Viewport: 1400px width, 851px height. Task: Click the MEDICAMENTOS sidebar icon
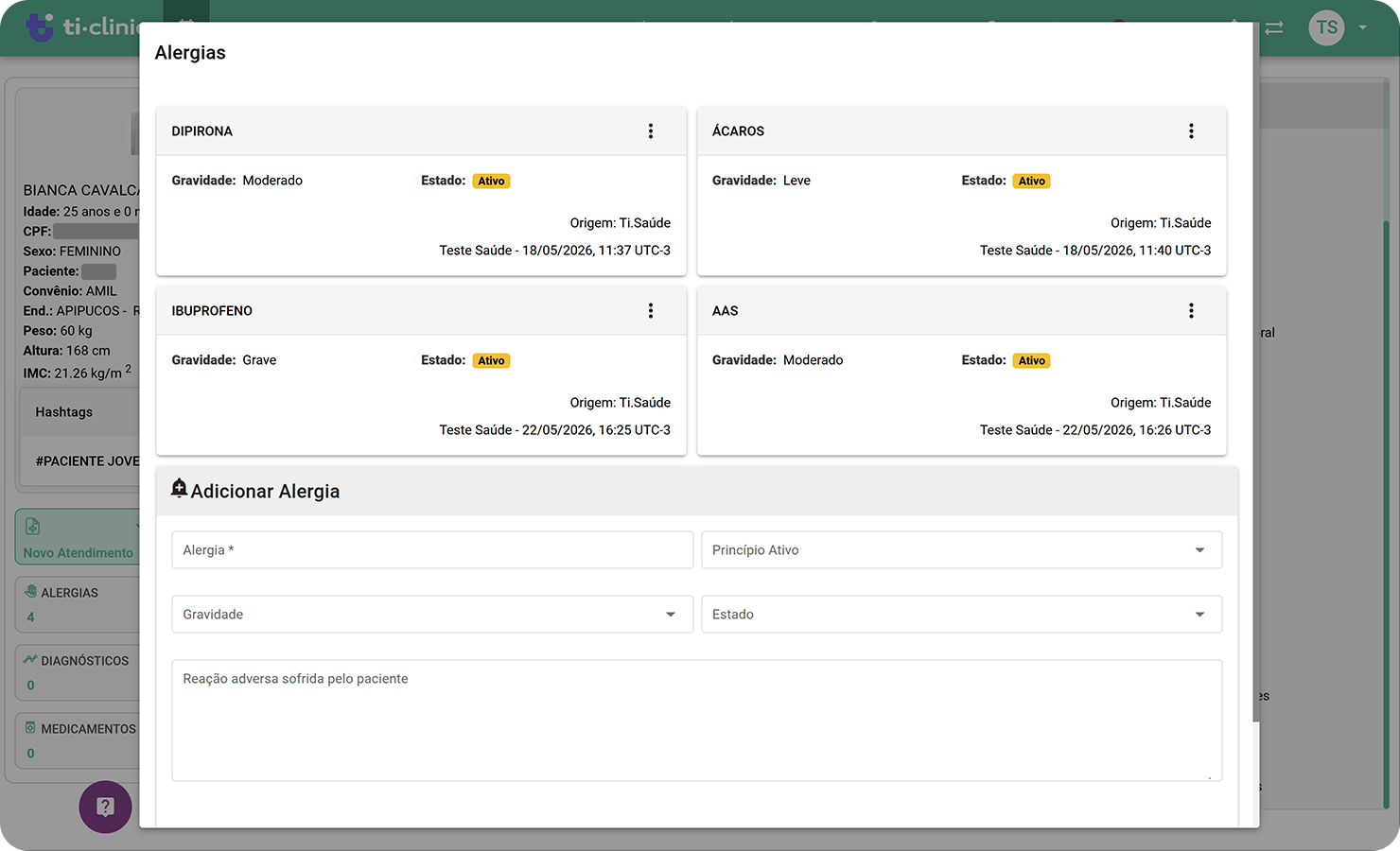pyautogui.click(x=30, y=728)
